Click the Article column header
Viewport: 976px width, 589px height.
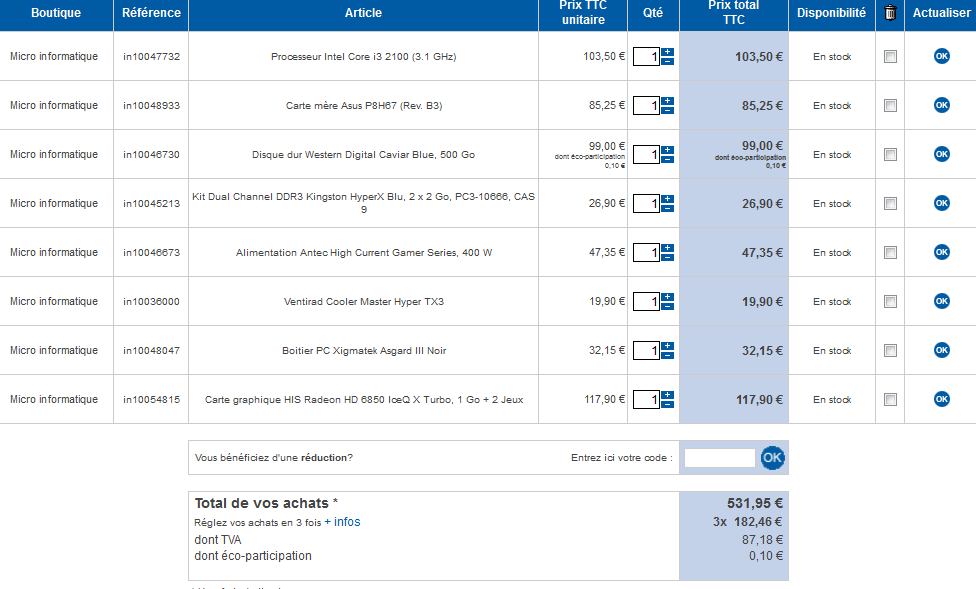point(363,14)
